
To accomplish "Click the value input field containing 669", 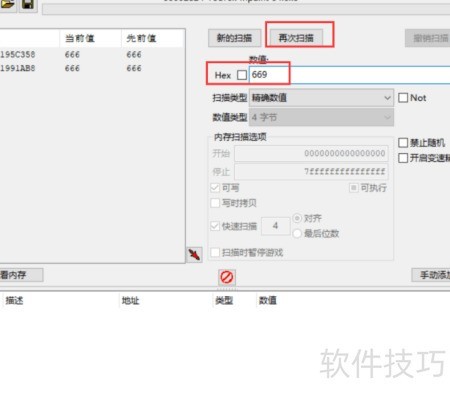I will [349, 75].
